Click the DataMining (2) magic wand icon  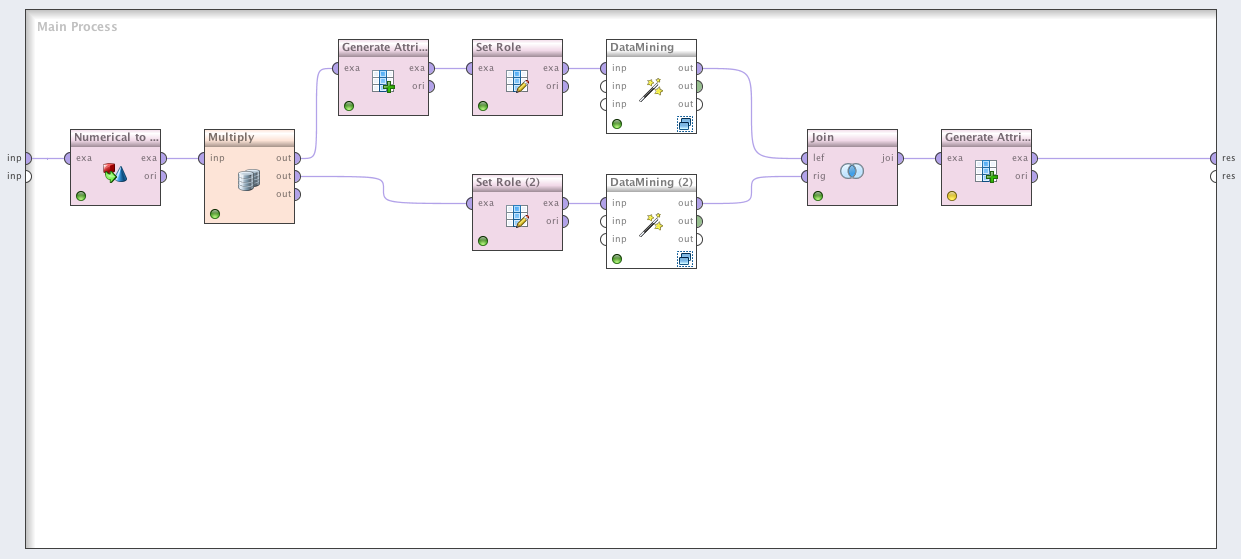tap(651, 225)
